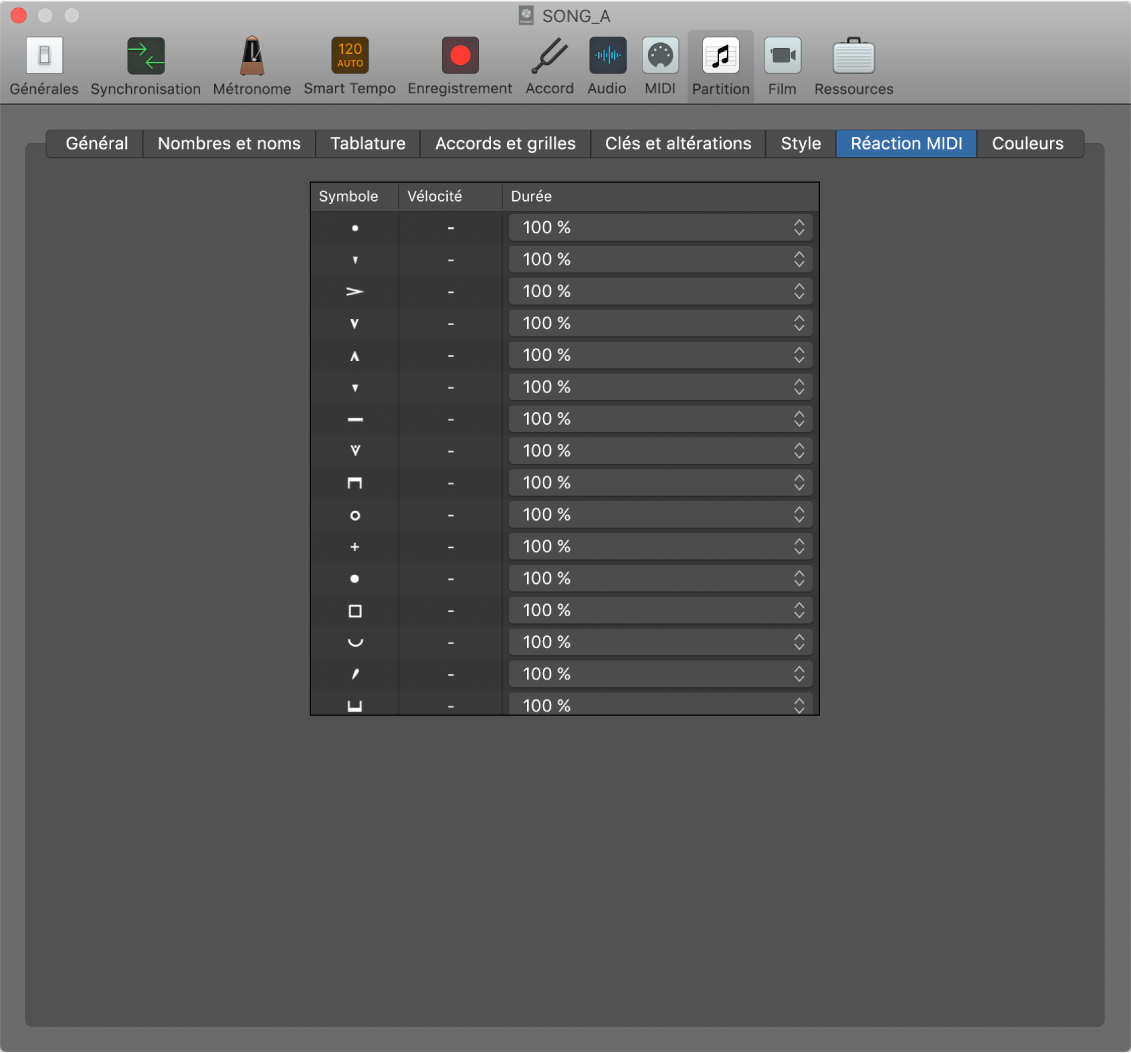The height and width of the screenshot is (1053, 1131).
Task: Switch to the Tablature tab
Action: pos(367,143)
